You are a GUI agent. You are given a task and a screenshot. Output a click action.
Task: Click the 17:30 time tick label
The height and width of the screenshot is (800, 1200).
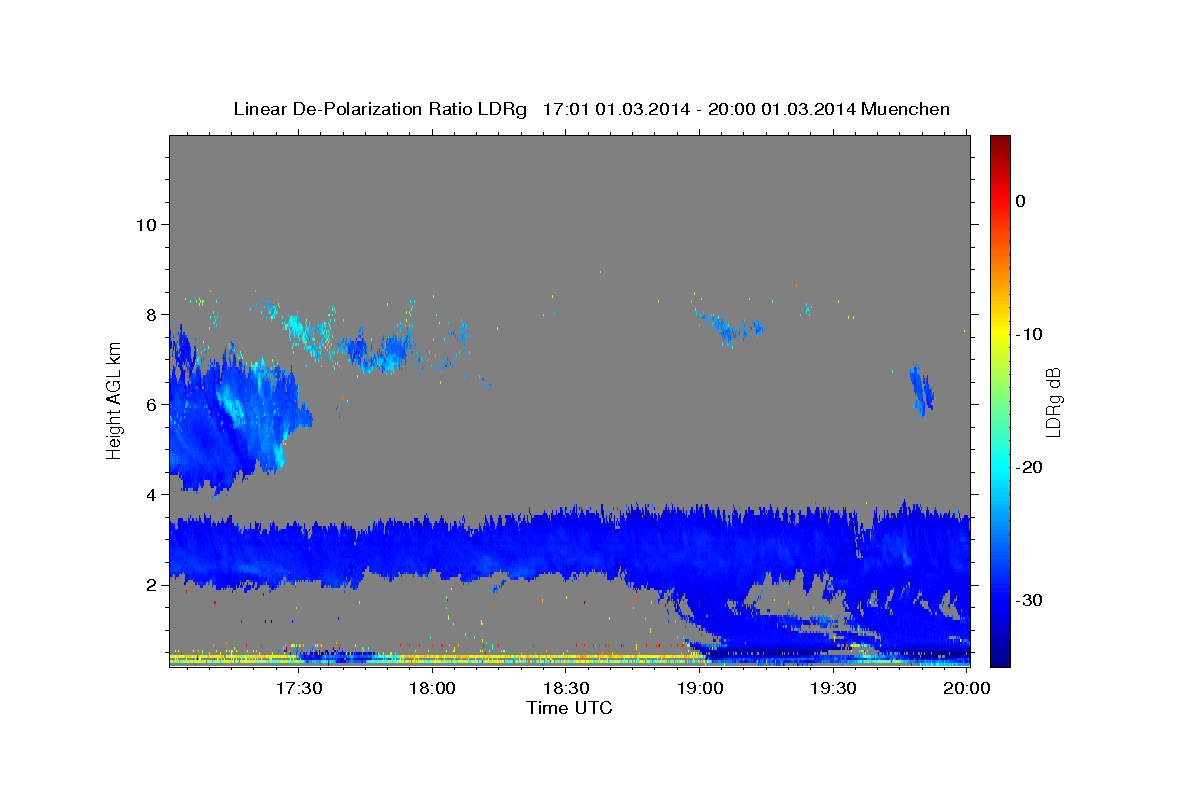click(298, 688)
